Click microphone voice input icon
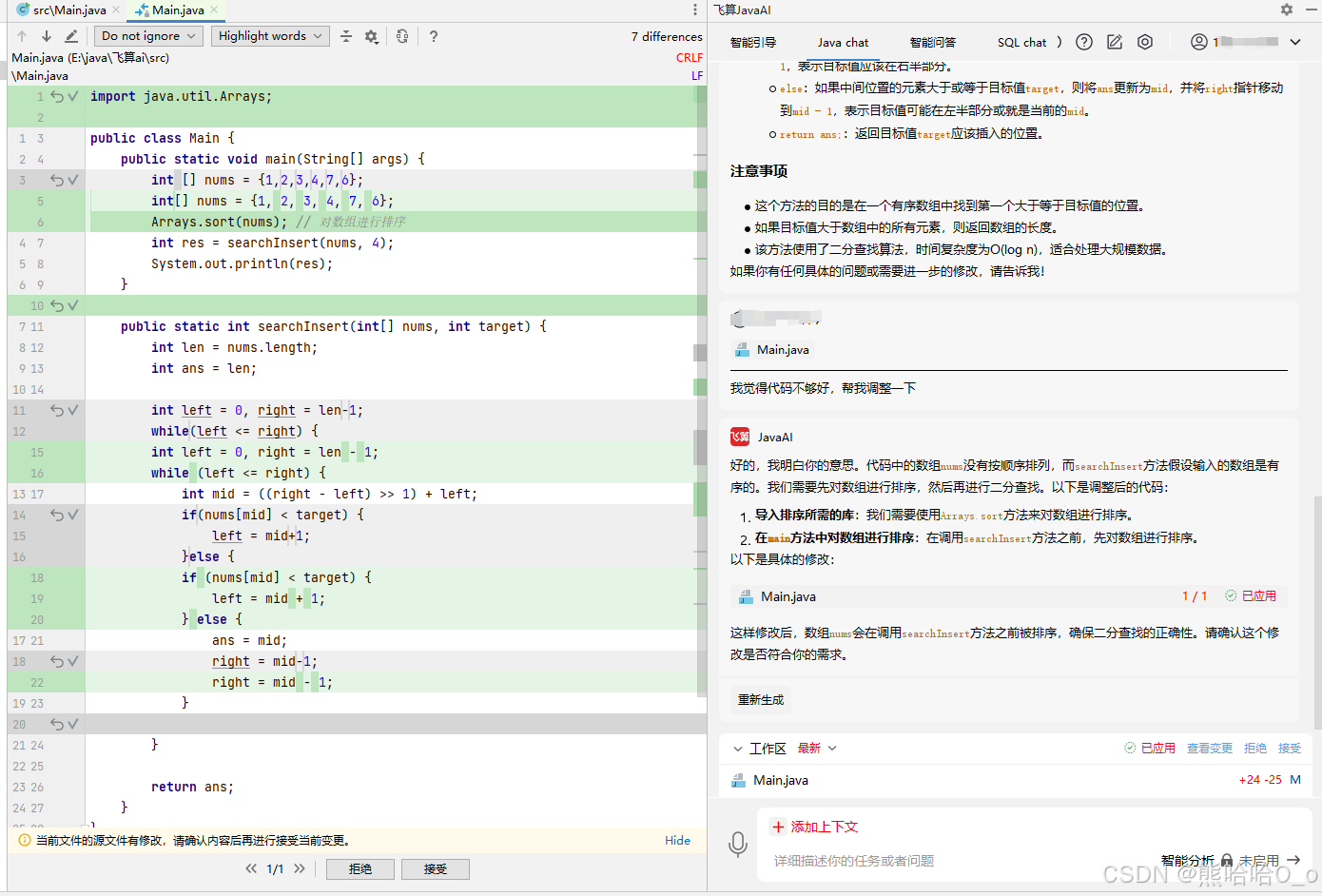This screenshot has width=1322, height=896. point(738,844)
